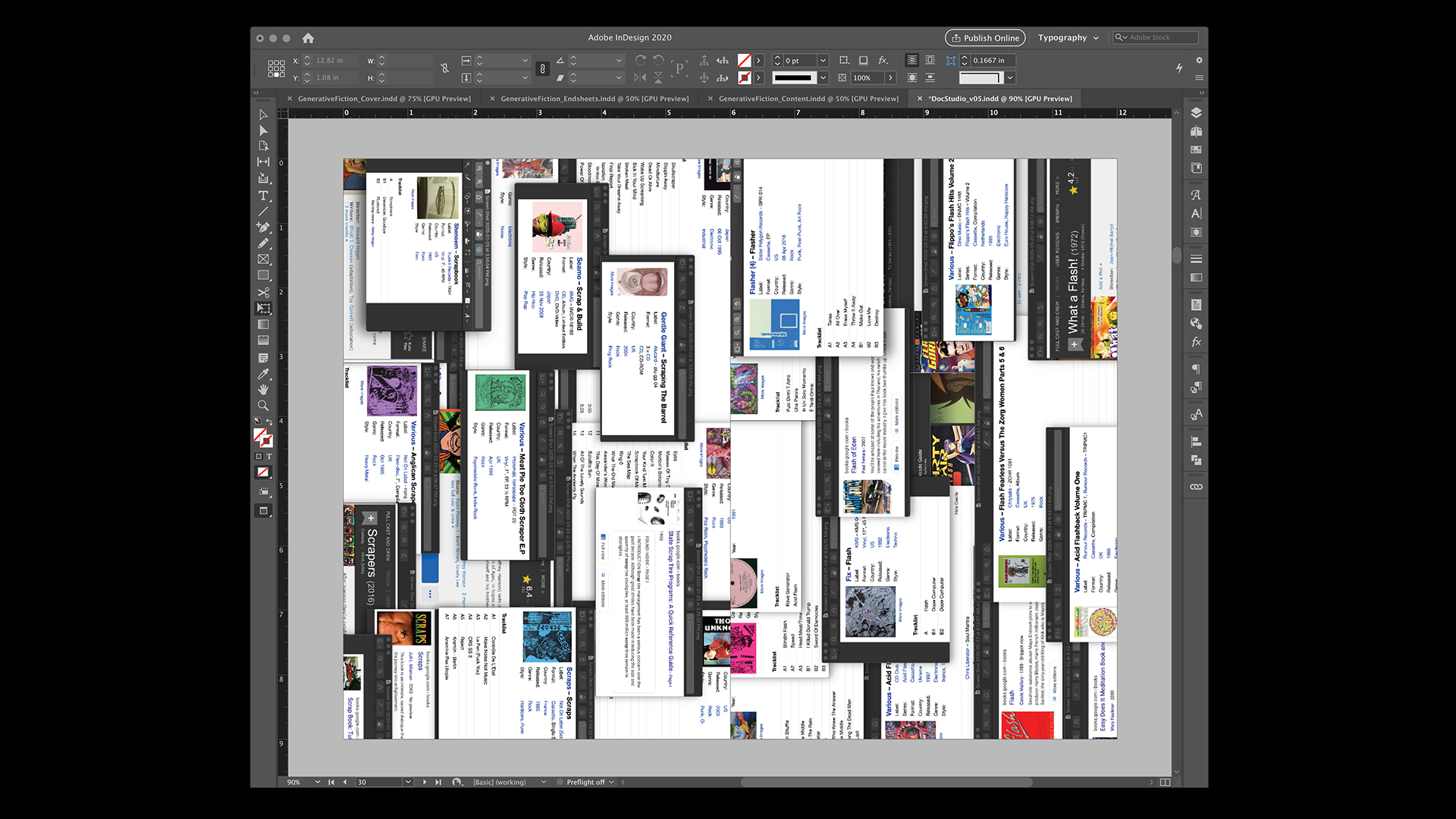Open the Preflight off menu arrow

pyautogui.click(x=610, y=782)
